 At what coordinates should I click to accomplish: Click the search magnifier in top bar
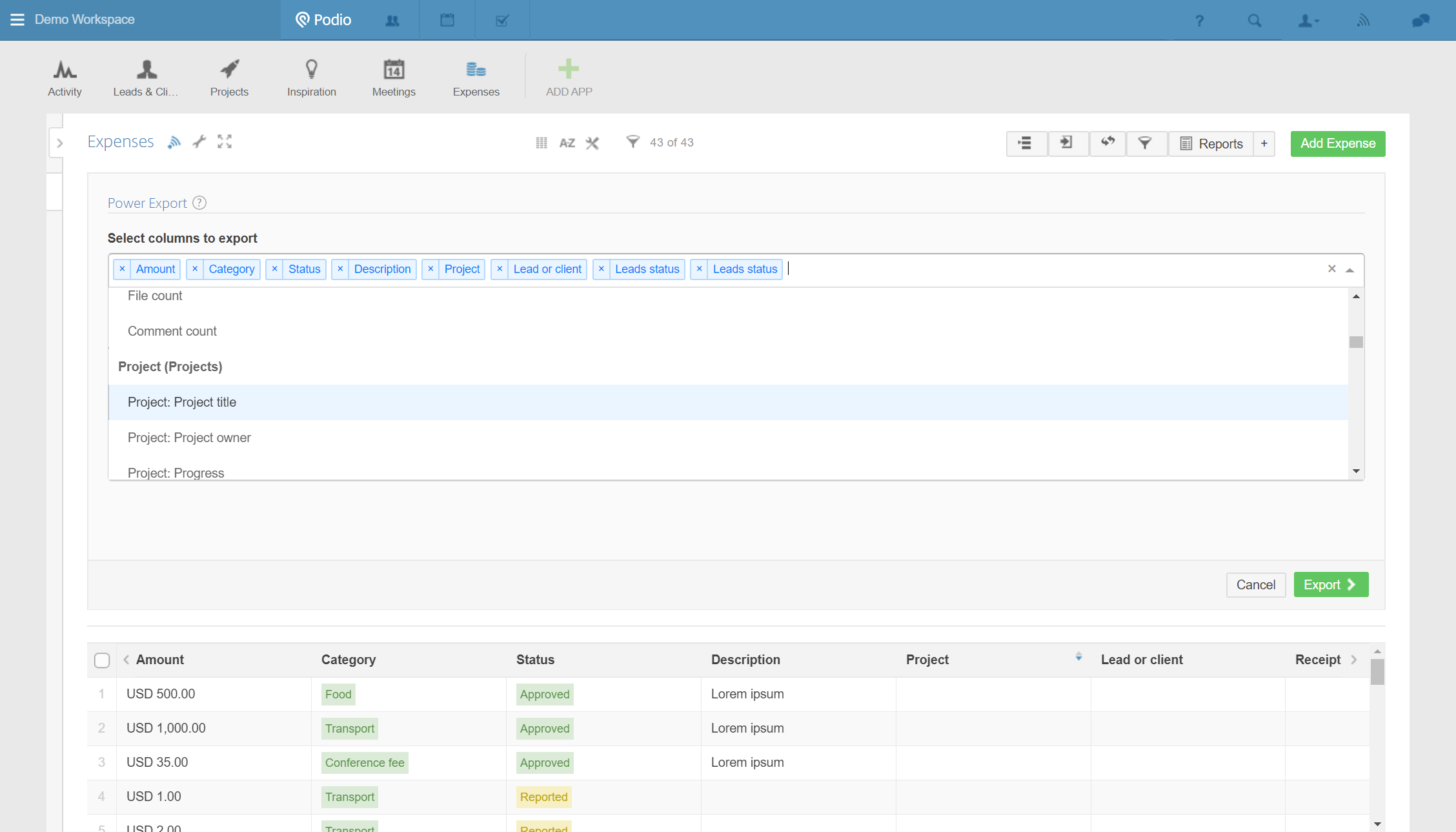tap(1254, 21)
